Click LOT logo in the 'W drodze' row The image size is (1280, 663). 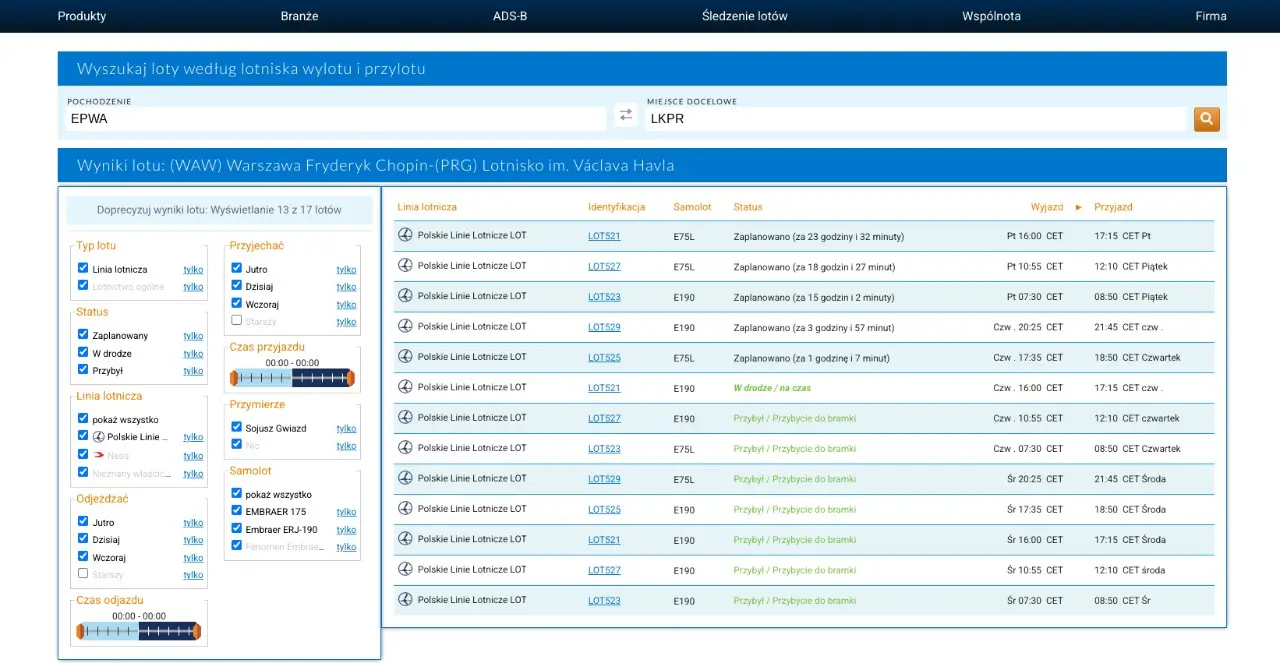[x=405, y=387]
